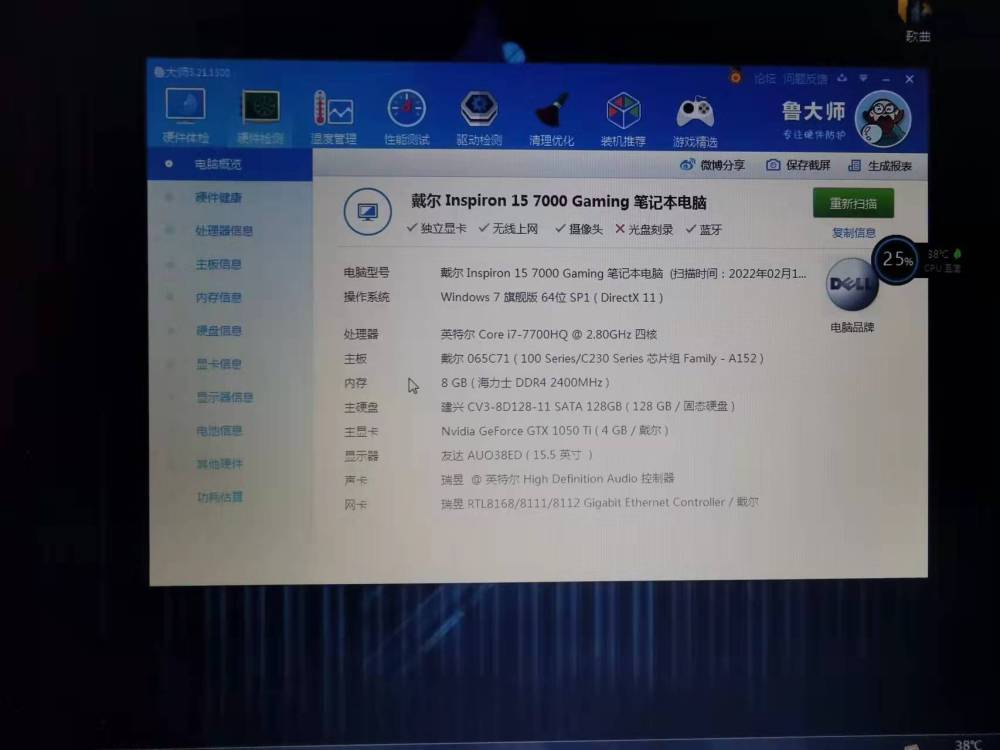Click 瑞昱 High Definition Audio 控制器 text
1000x750 pixels.
[x=557, y=479]
